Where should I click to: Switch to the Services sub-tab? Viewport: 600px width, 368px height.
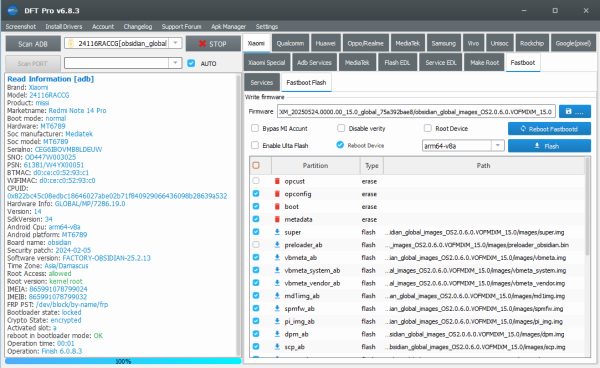pos(262,82)
